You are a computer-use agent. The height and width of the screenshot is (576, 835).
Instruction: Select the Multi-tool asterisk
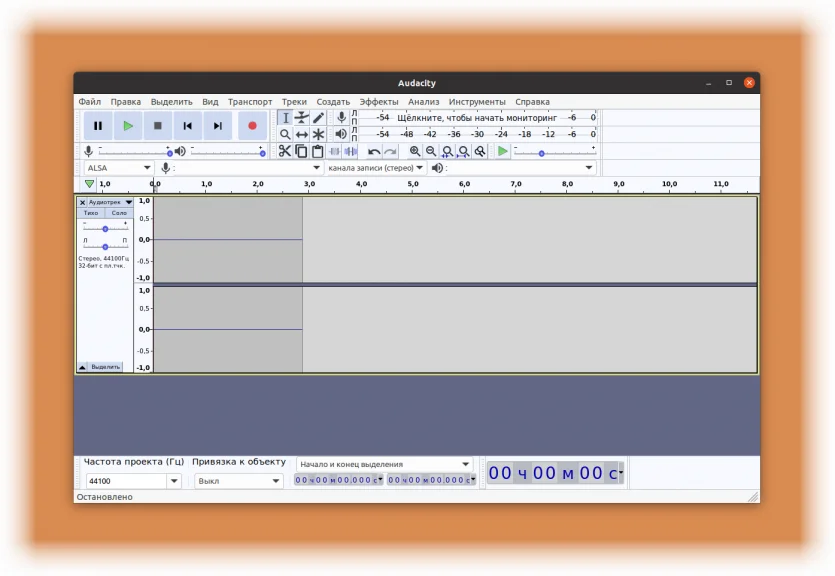coord(318,134)
